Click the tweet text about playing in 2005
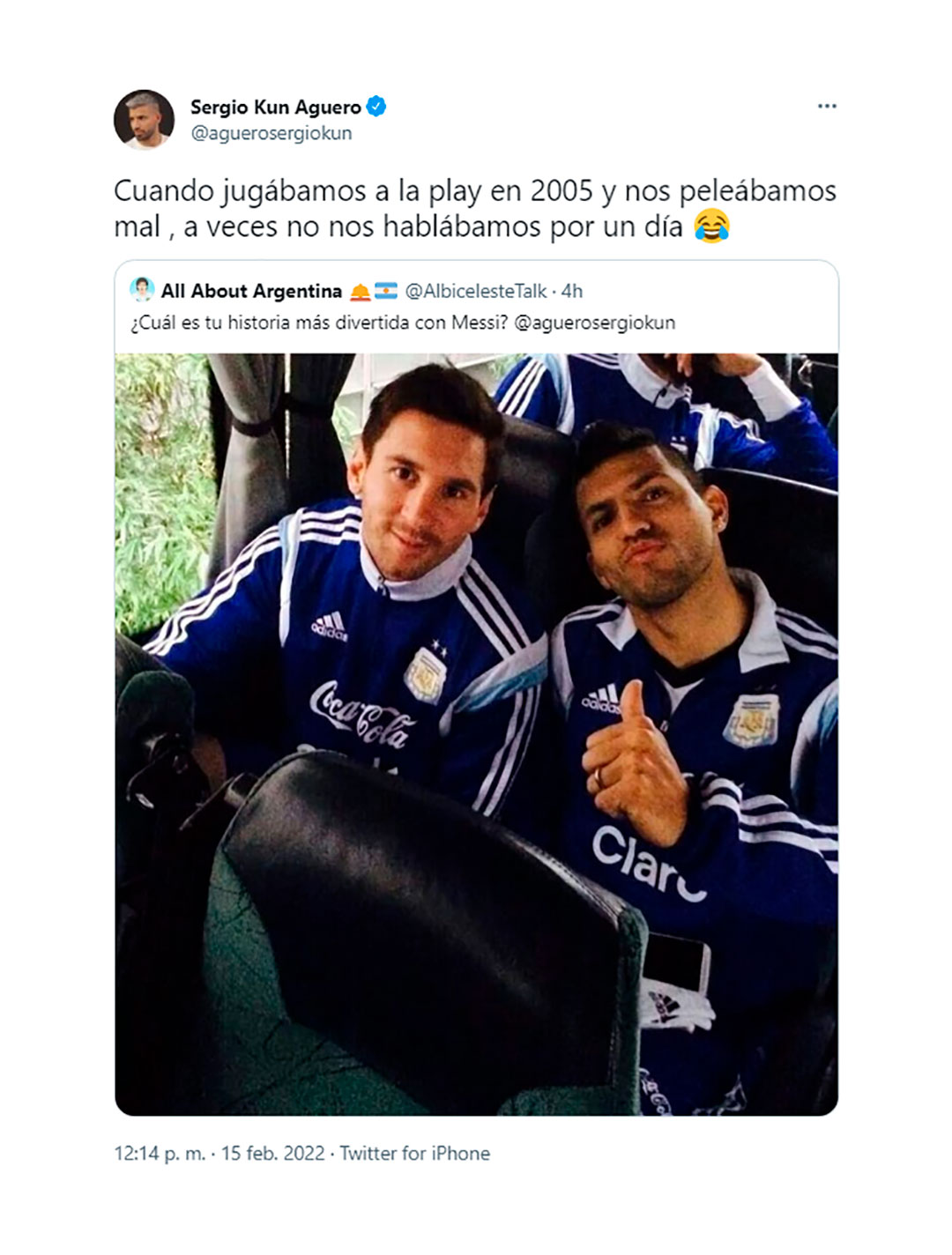 (x=475, y=209)
